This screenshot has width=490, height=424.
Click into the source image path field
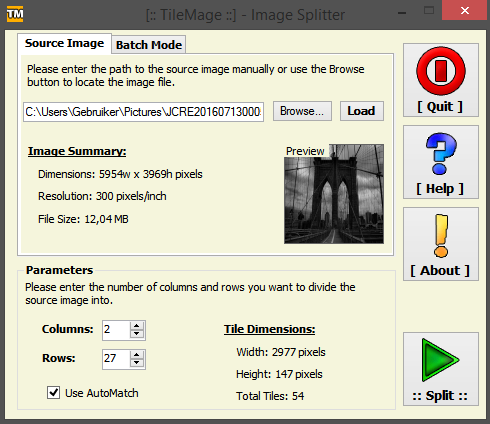click(143, 112)
